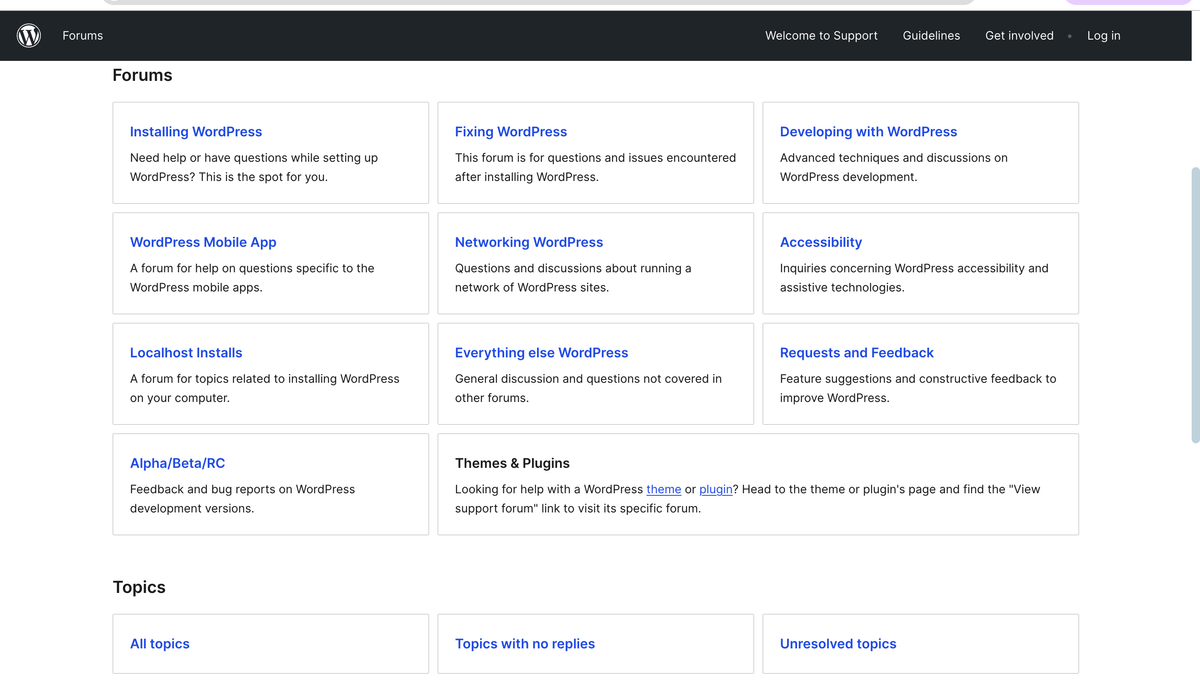Viewport: 1200px width, 688px height.
Task: Open the WordPress Mobile App forum
Action: pos(203,242)
